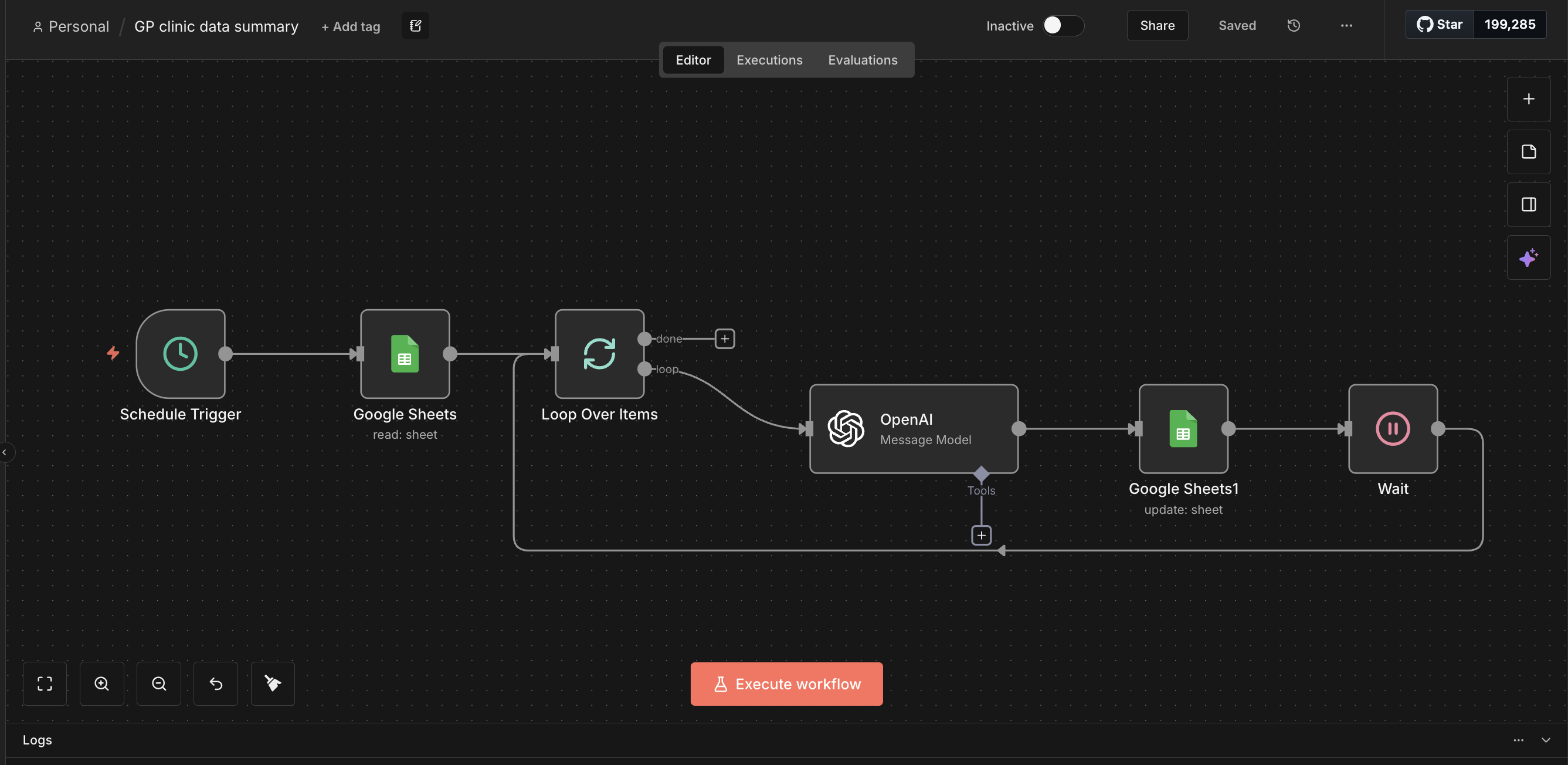Open the OpenAI Message Model node

pos(914,429)
